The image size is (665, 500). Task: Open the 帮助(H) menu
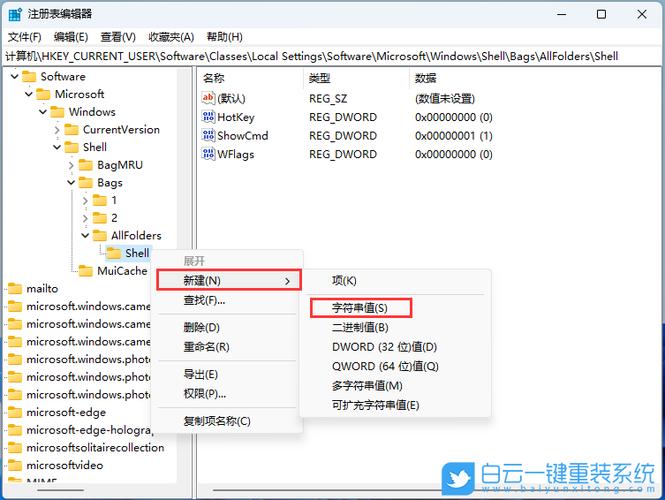pyautogui.click(x=224, y=37)
